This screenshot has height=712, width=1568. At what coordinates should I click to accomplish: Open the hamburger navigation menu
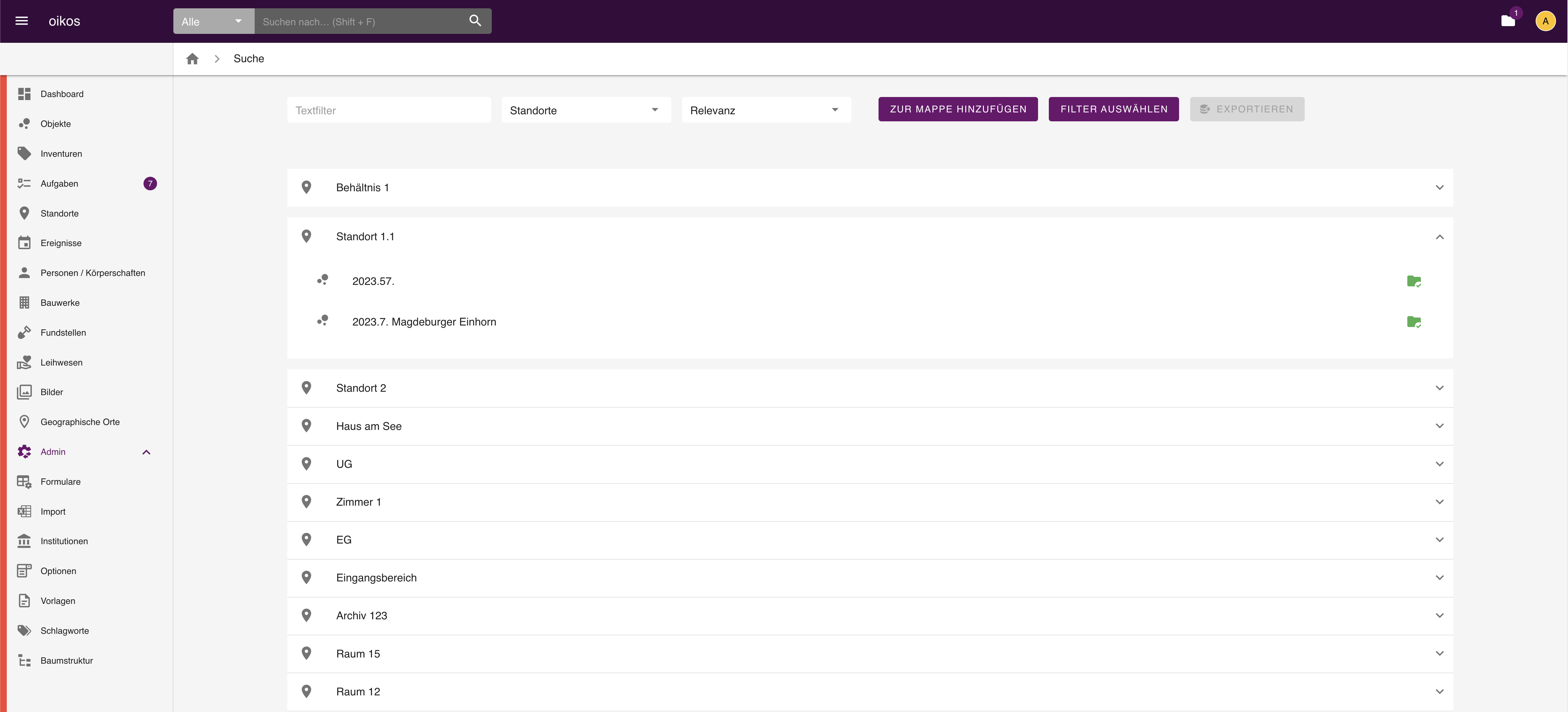click(21, 21)
